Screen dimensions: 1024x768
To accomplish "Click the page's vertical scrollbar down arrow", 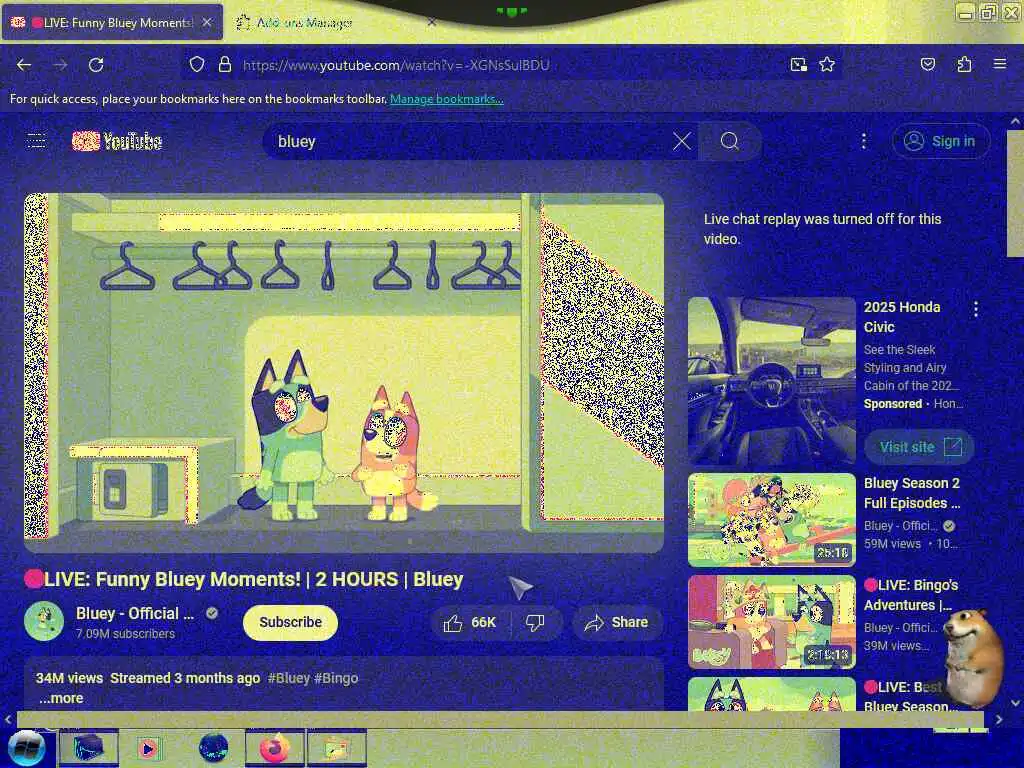I will pyautogui.click(x=1015, y=703).
